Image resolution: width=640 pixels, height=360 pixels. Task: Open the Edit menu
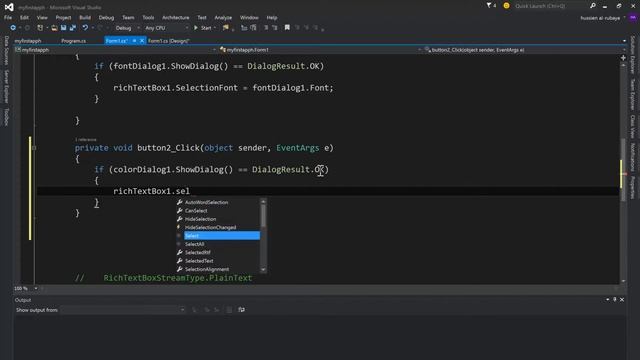click(24, 18)
